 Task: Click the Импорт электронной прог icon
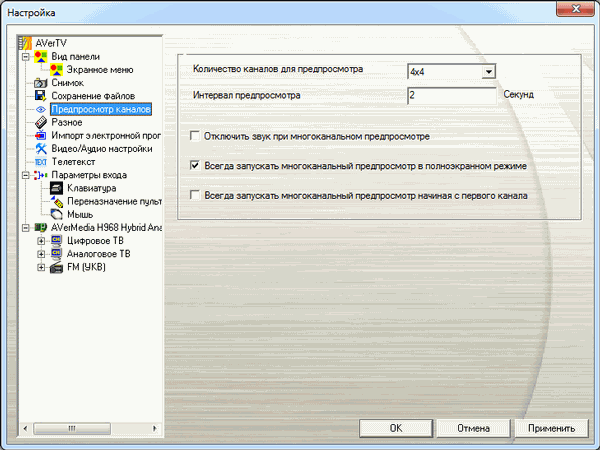click(41, 135)
